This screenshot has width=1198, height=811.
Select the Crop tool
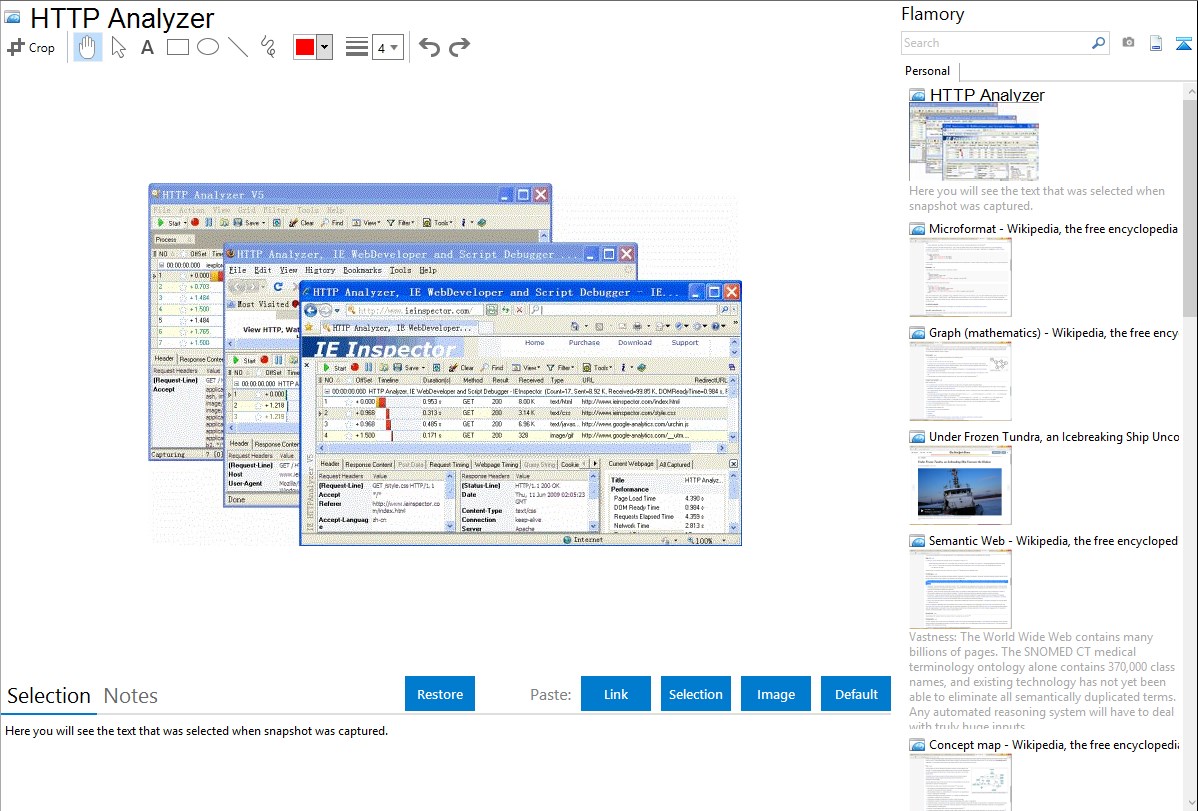coord(31,47)
